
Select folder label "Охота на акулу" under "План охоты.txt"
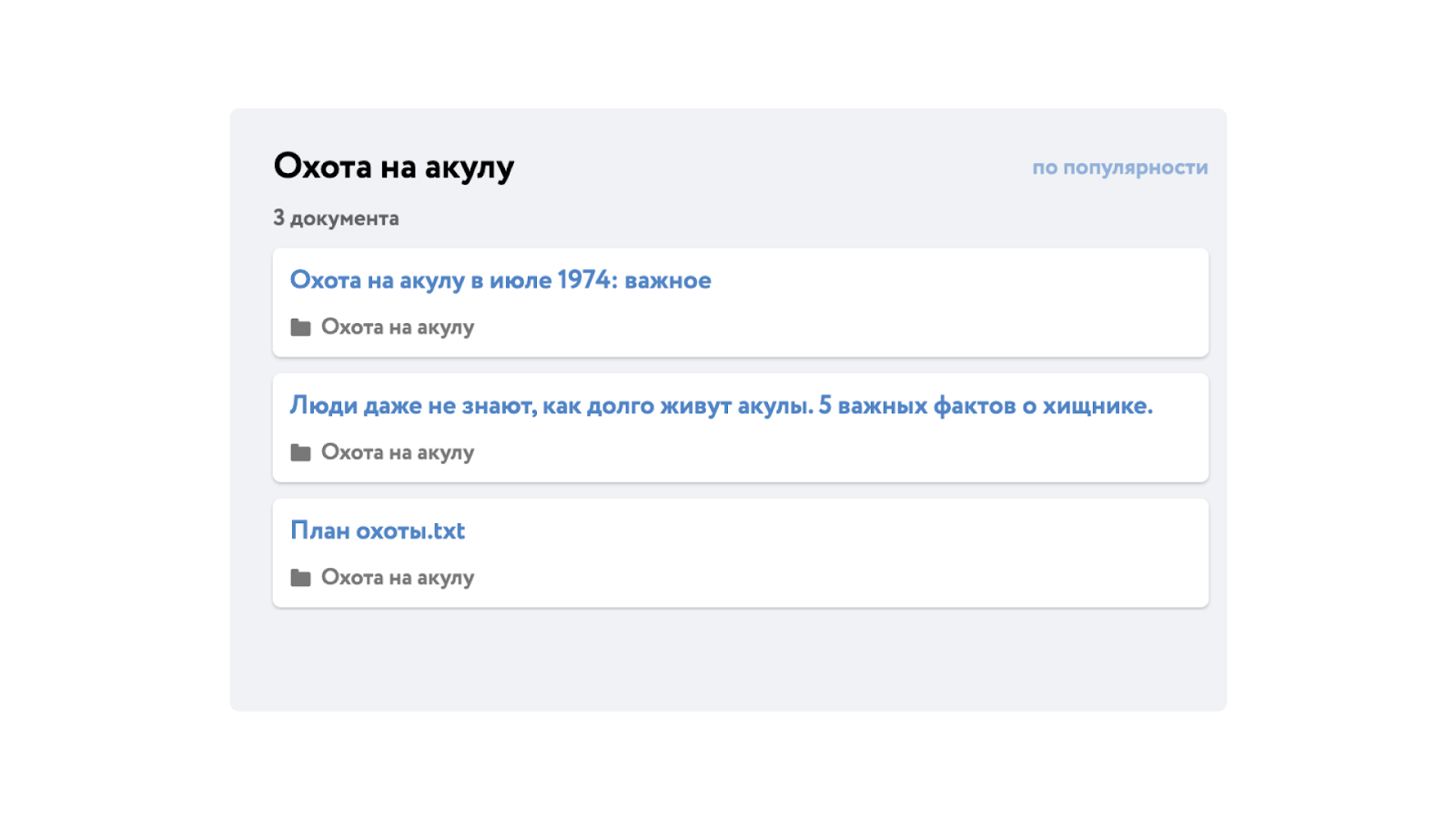pyautogui.click(x=398, y=578)
